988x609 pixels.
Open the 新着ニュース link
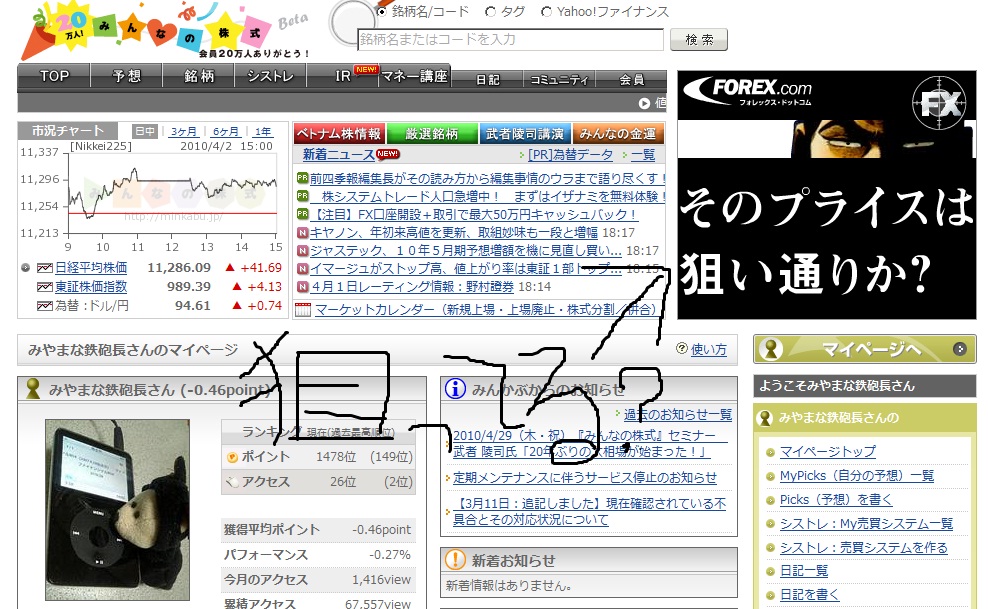pos(338,154)
